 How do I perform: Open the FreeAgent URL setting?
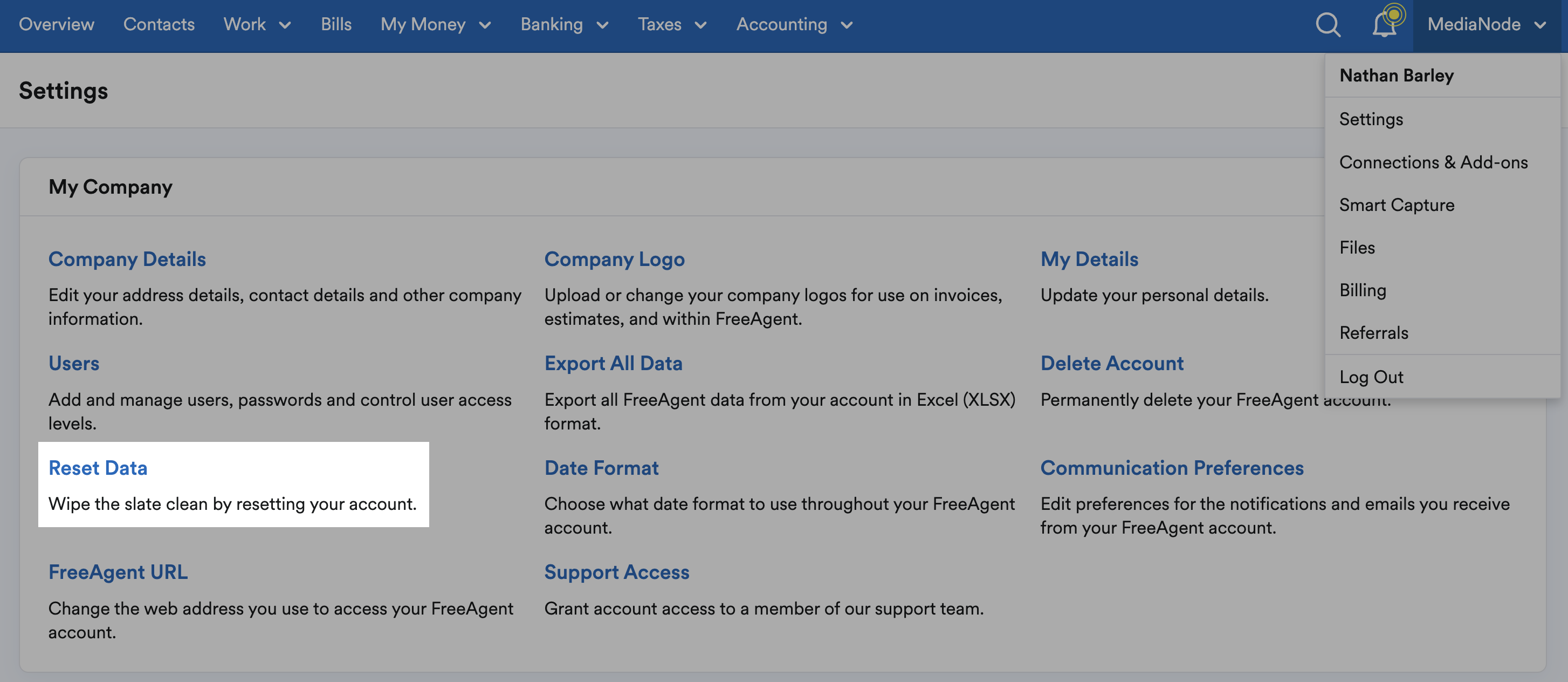click(x=118, y=572)
